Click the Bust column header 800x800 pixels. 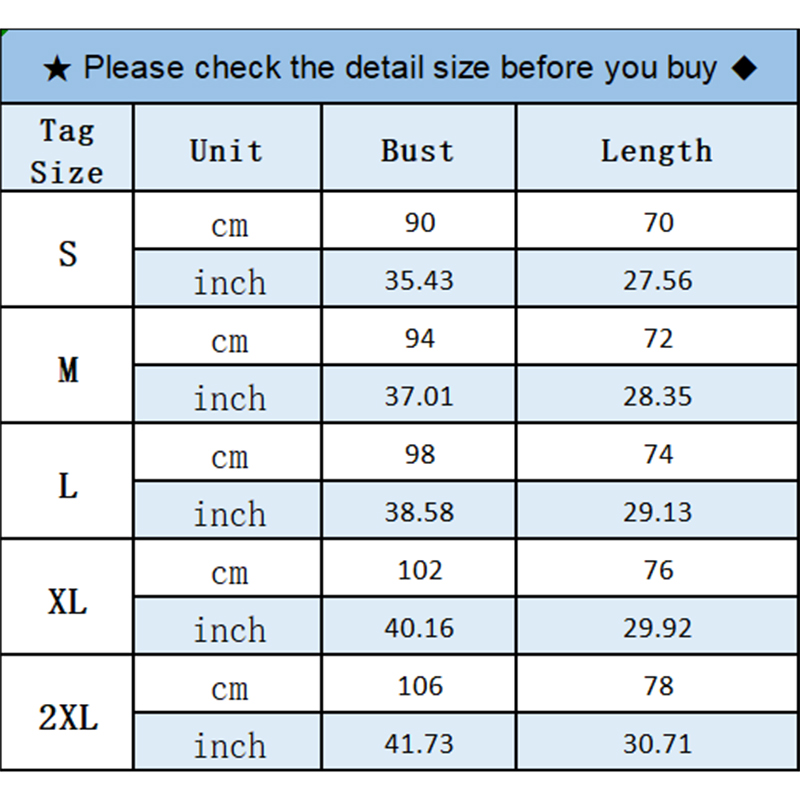point(418,151)
